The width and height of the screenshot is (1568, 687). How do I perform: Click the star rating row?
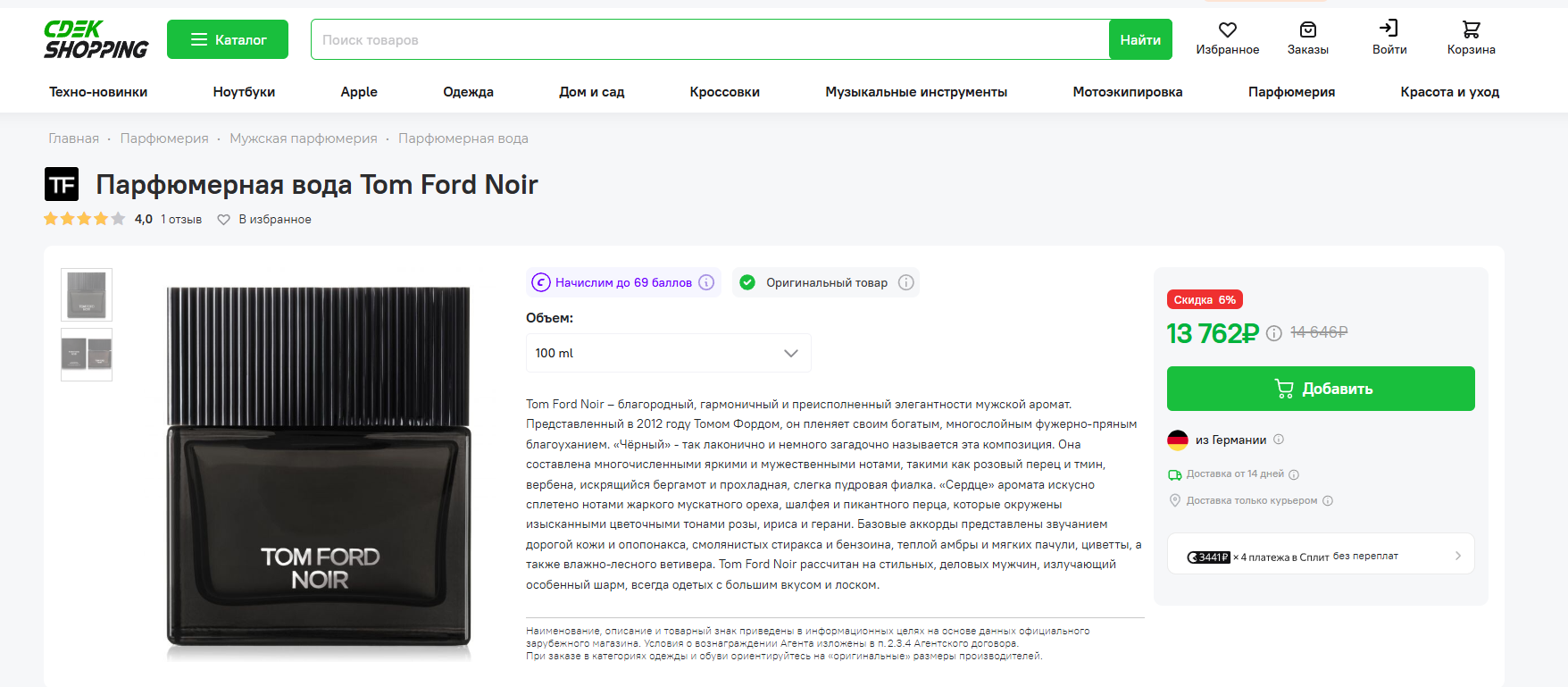tap(85, 219)
